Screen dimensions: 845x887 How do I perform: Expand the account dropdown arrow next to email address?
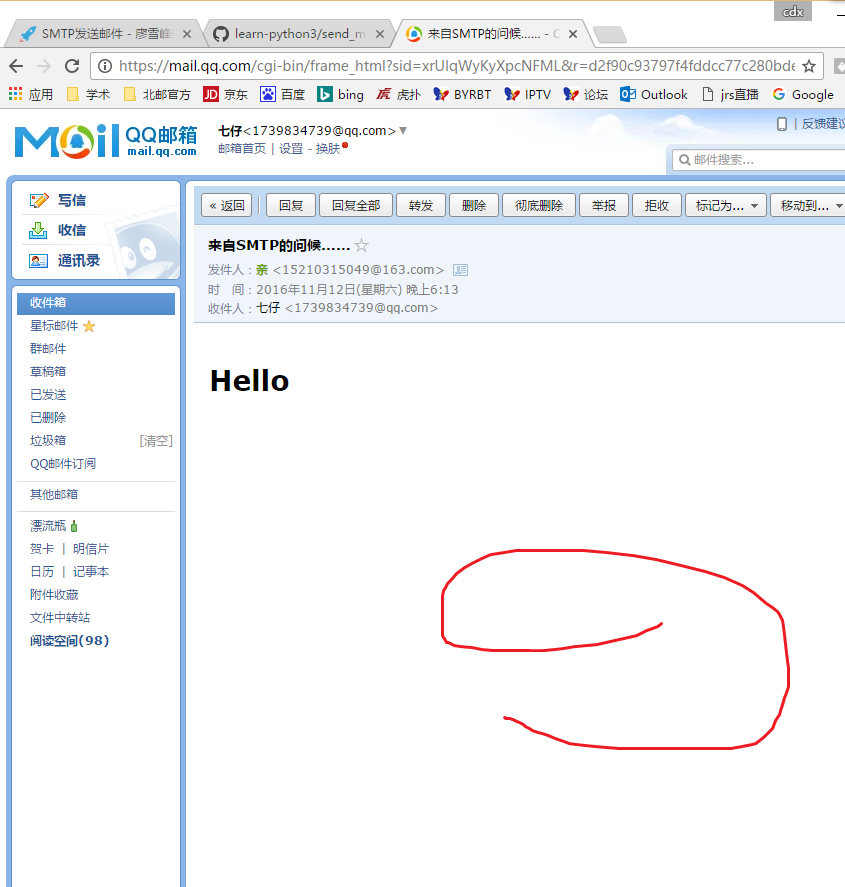tap(403, 131)
